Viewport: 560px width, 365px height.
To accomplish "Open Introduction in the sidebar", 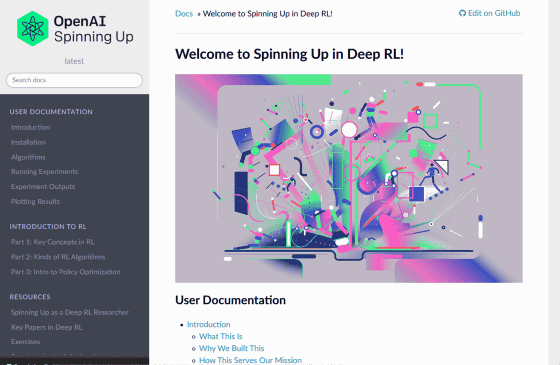I will [x=30, y=127].
